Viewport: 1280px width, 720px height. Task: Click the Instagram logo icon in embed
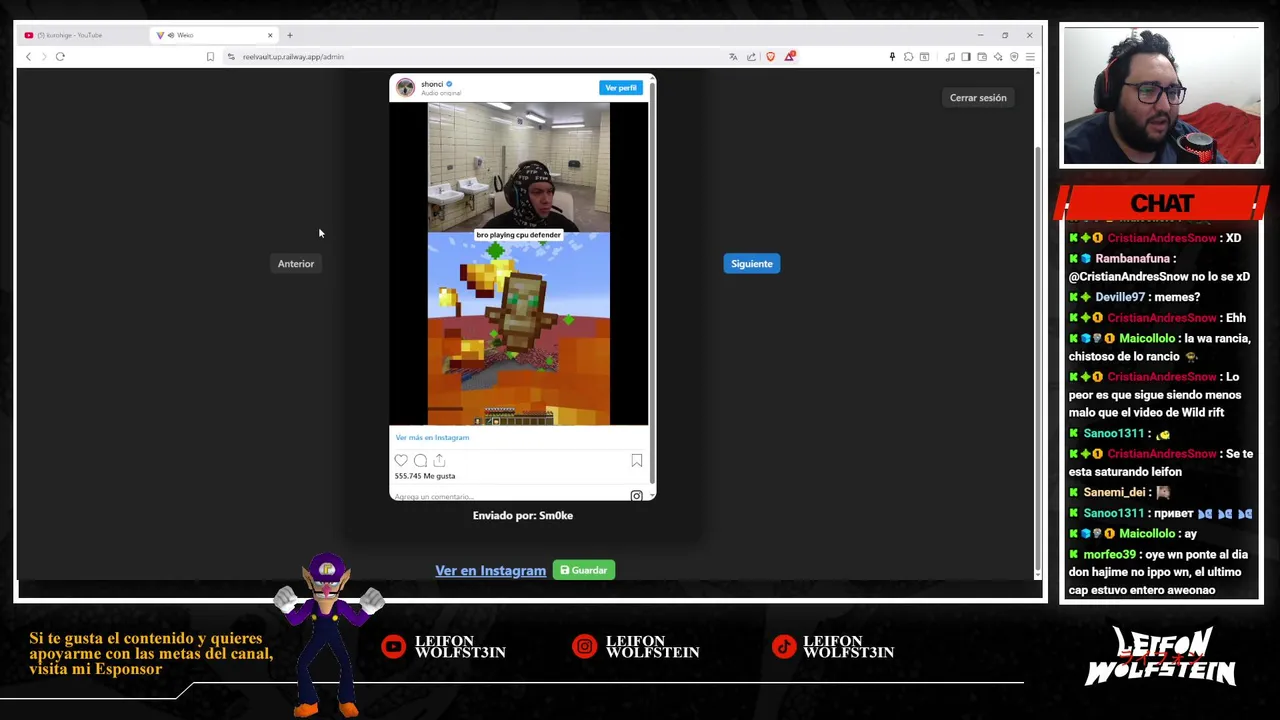pos(636,496)
